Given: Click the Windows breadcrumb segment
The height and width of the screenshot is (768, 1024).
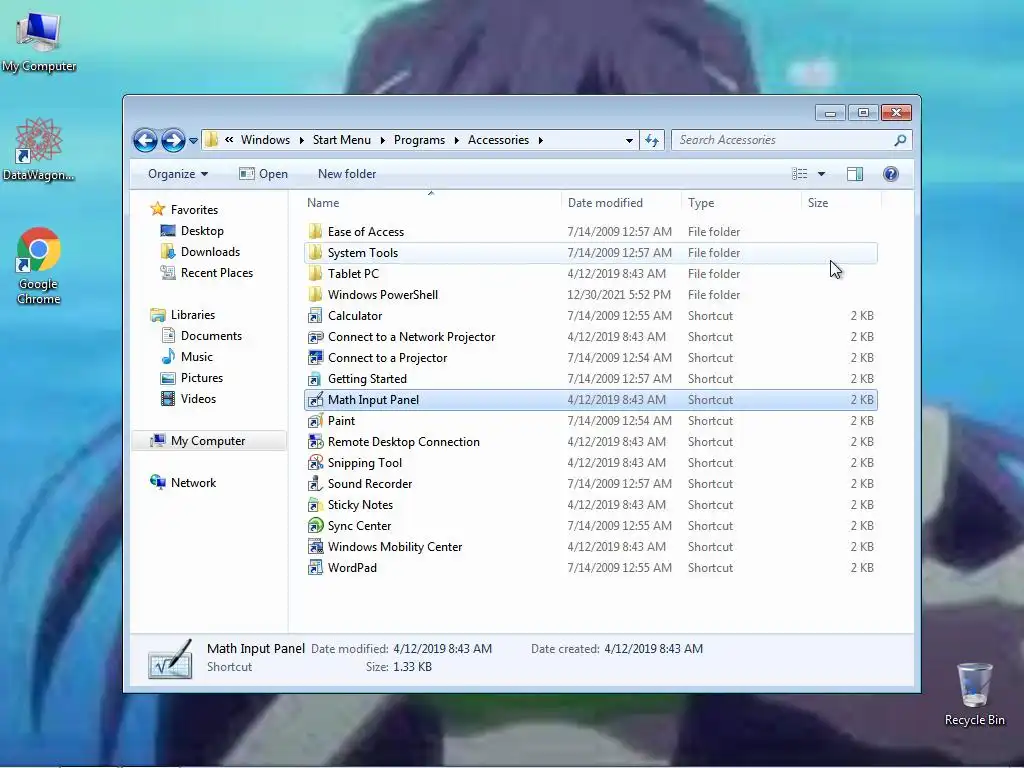Looking at the screenshot, I should pos(265,140).
